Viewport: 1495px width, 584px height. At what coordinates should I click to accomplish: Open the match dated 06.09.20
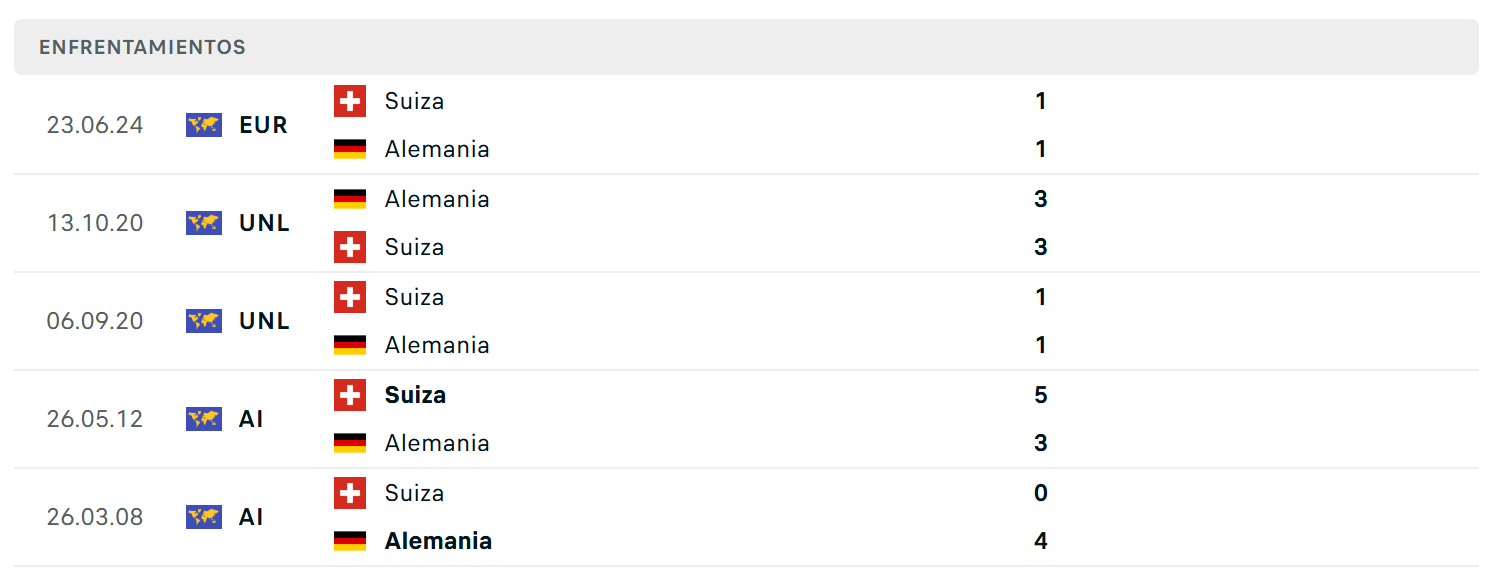pyautogui.click(x=746, y=321)
